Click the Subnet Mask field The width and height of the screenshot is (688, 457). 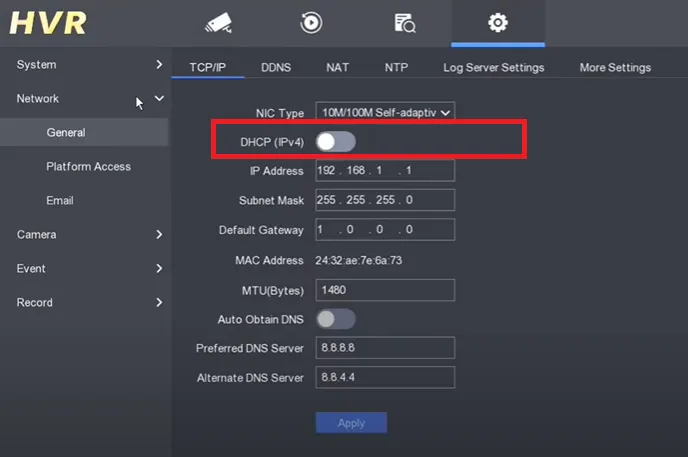click(385, 200)
